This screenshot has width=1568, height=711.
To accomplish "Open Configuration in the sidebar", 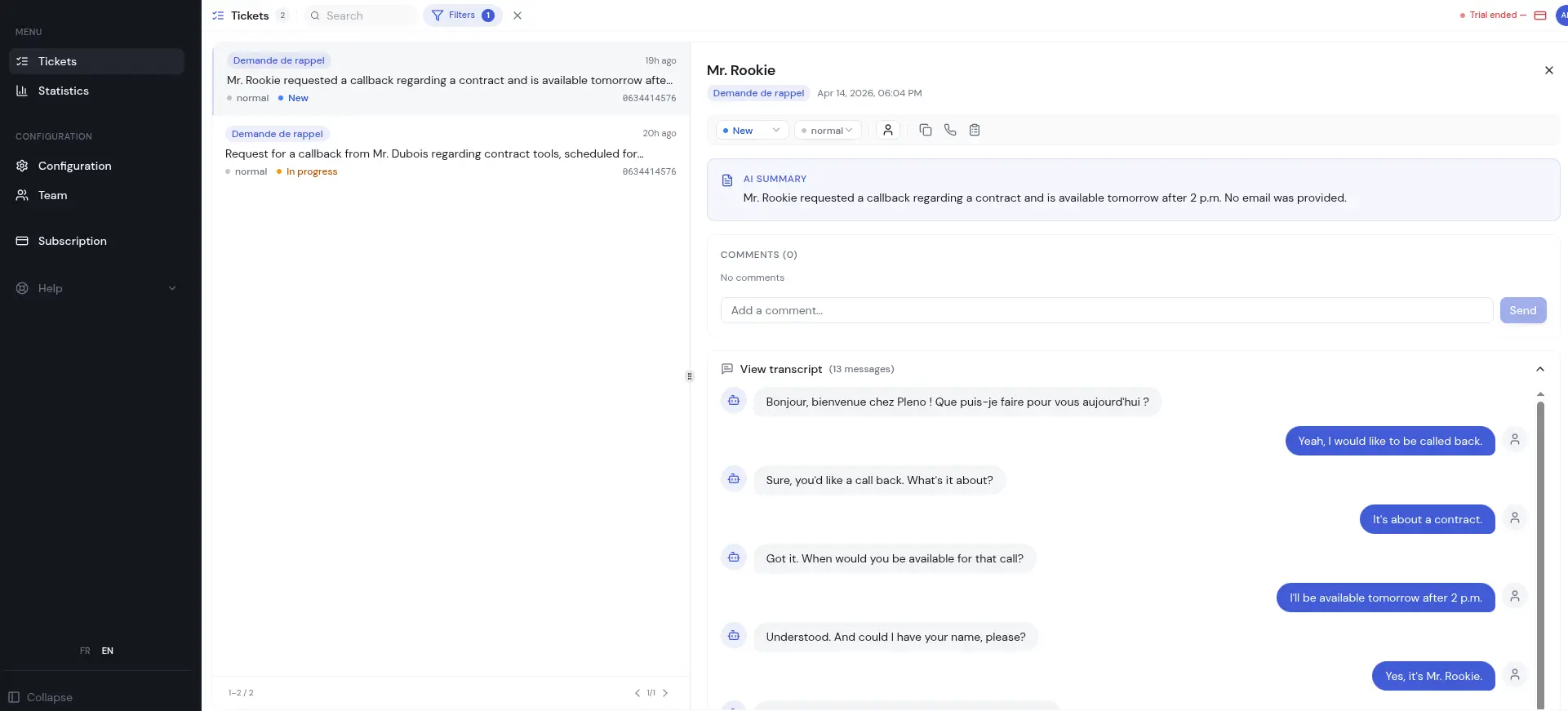I will [x=74, y=166].
